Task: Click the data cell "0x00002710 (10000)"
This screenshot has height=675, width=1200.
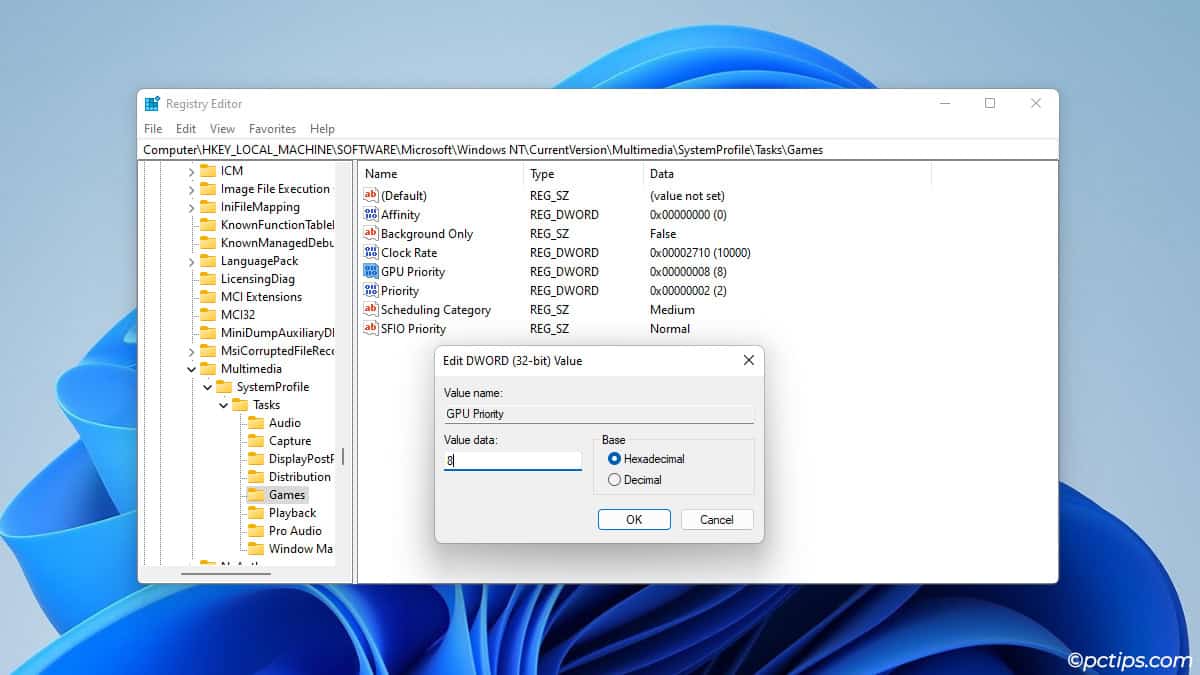Action: (x=700, y=253)
